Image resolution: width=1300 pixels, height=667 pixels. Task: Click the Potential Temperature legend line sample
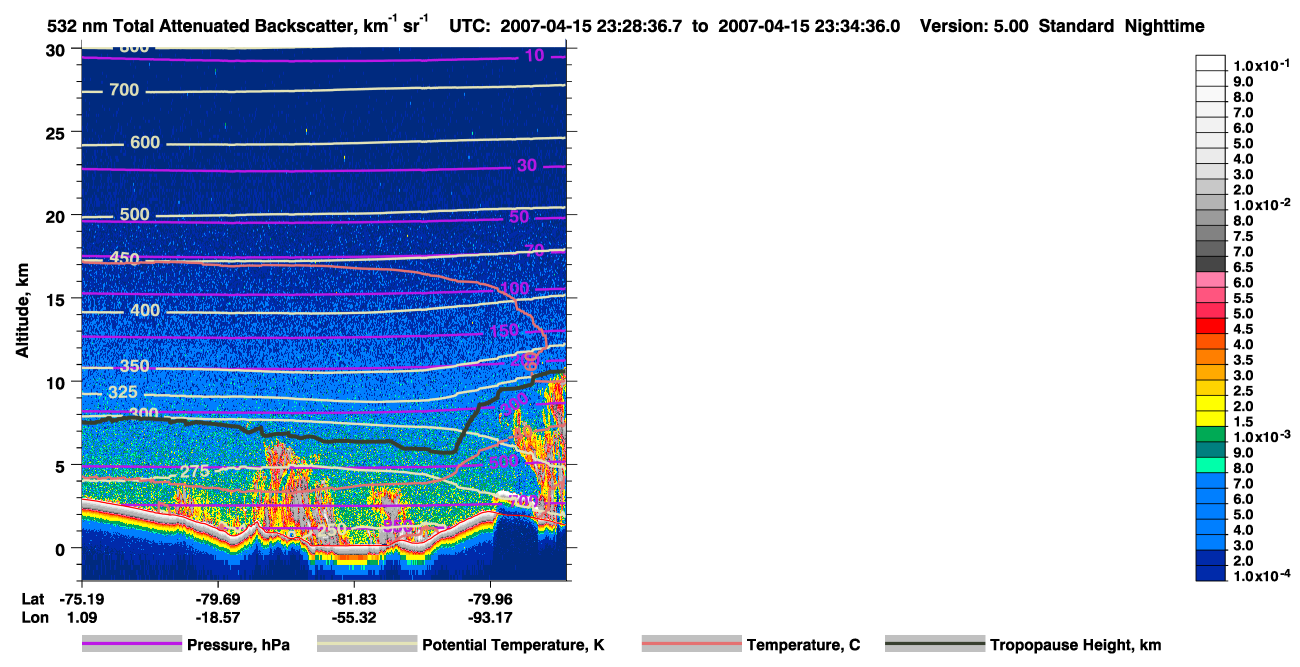click(x=367, y=645)
